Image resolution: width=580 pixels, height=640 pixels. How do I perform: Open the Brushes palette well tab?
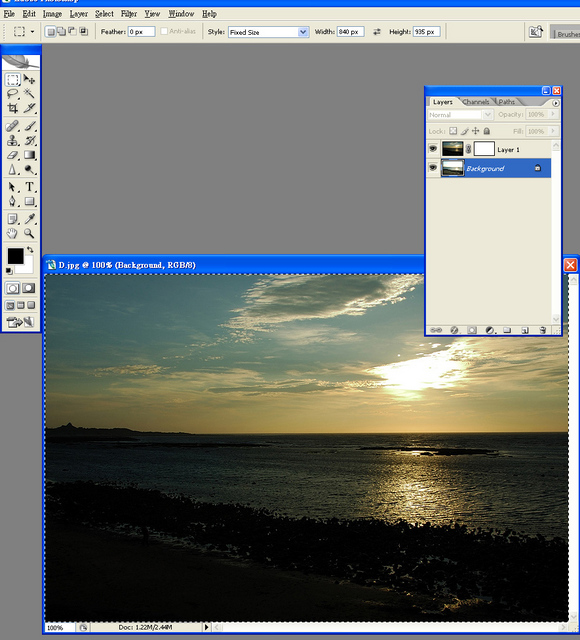click(567, 34)
